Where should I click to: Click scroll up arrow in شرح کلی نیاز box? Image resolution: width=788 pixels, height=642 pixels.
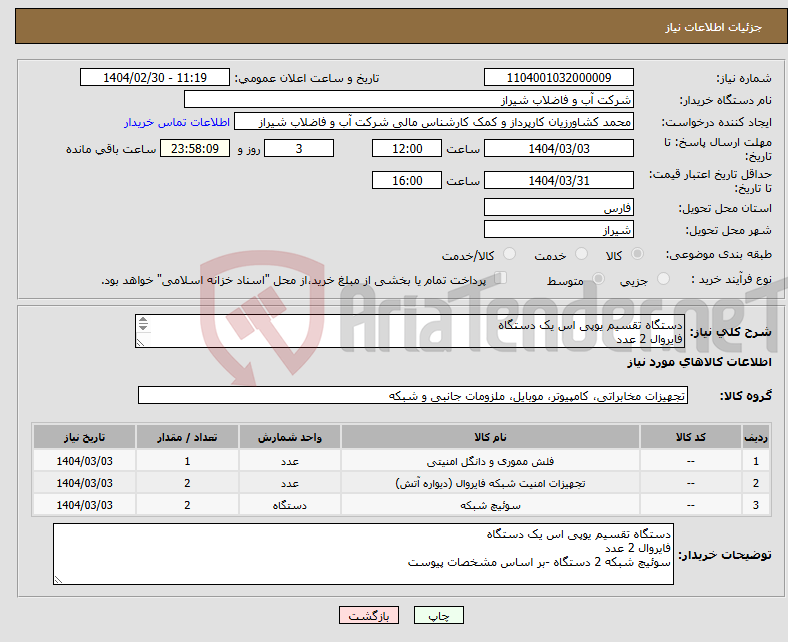point(143,320)
